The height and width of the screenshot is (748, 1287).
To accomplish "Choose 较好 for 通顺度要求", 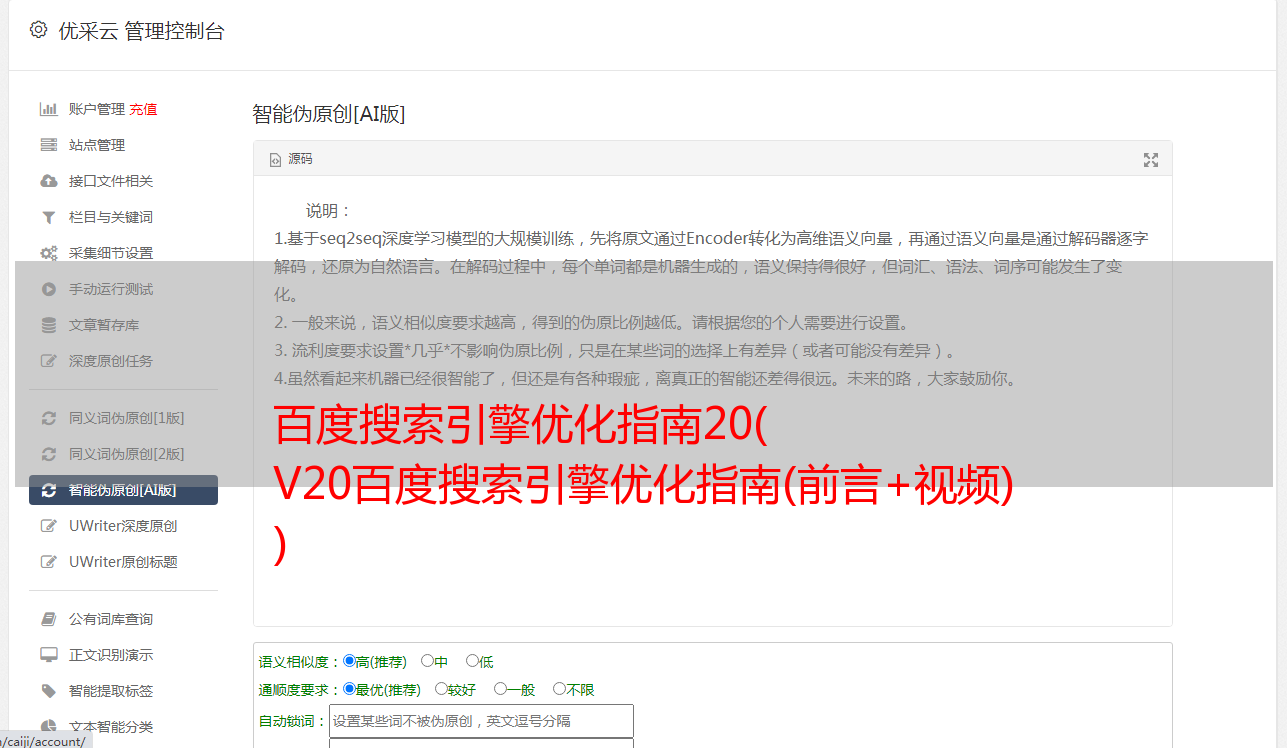I will [441, 689].
